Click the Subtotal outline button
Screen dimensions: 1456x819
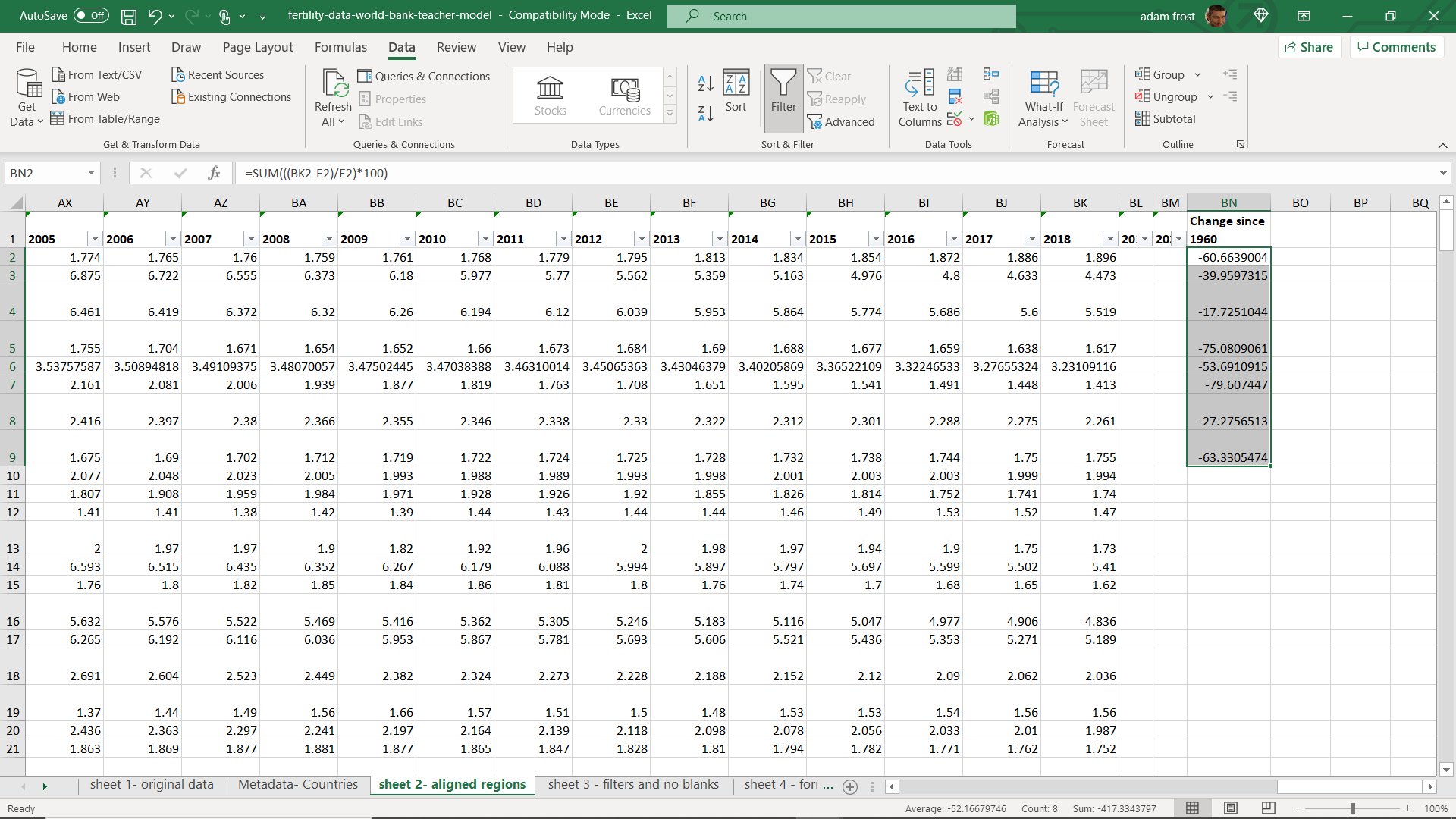(x=1166, y=119)
